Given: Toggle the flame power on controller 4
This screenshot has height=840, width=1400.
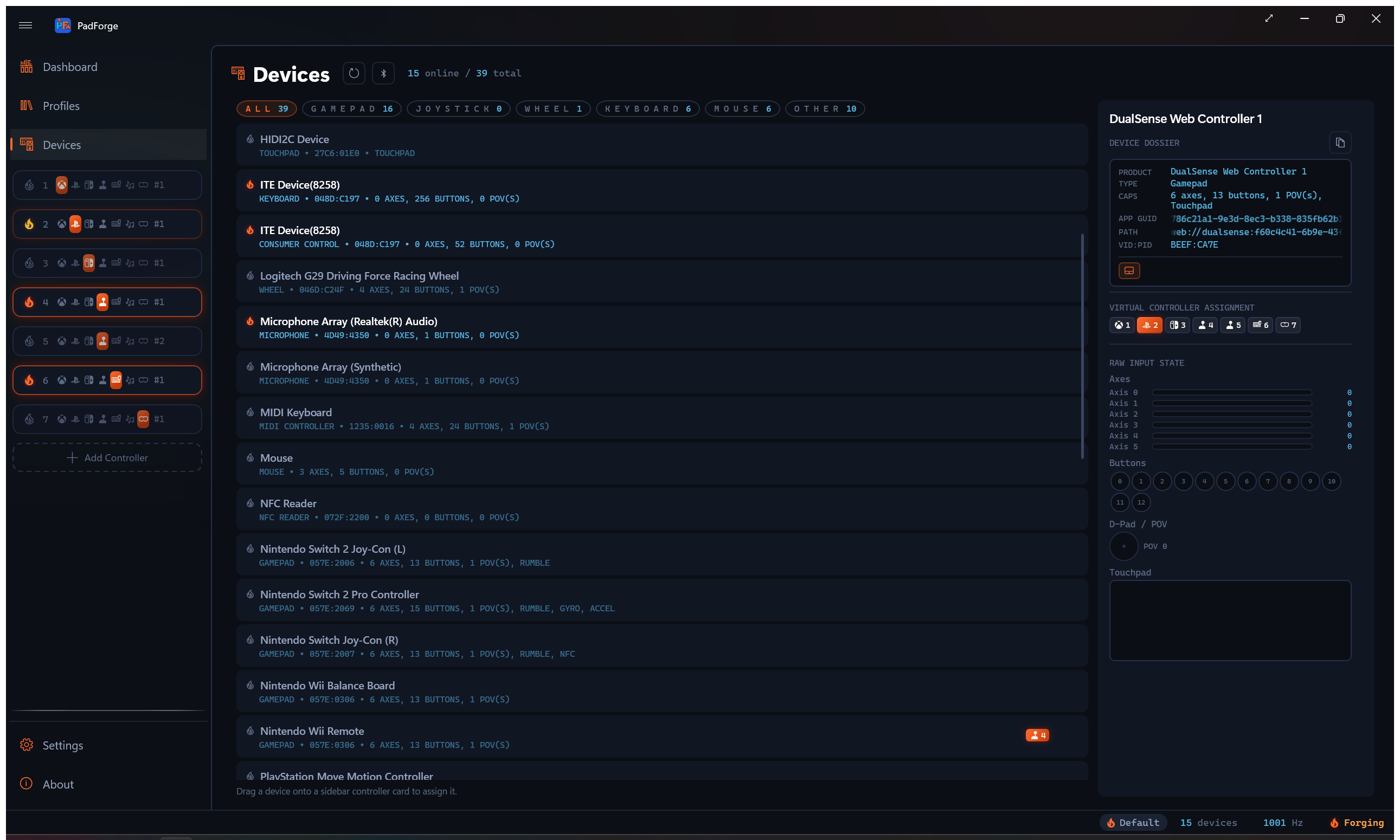Looking at the screenshot, I should click(29, 302).
